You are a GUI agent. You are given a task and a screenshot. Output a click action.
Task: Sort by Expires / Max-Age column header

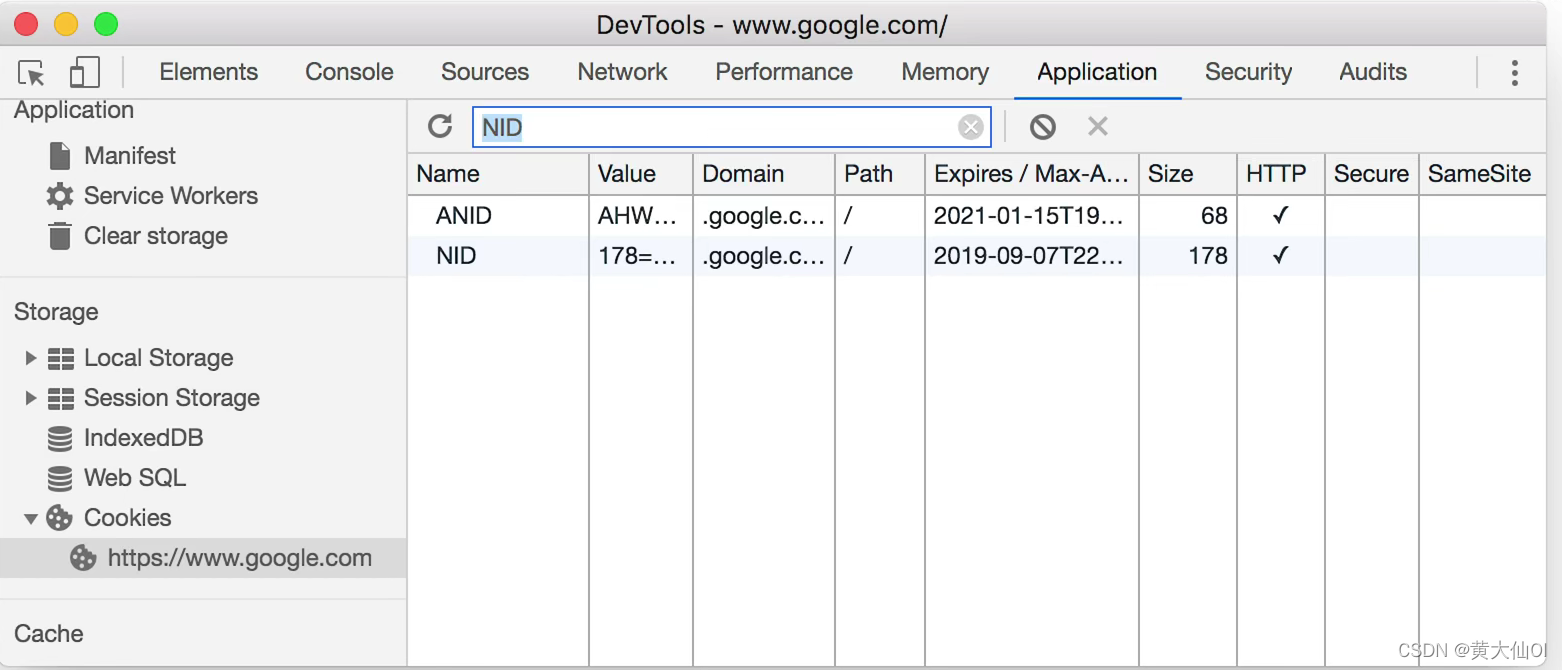pos(1031,174)
